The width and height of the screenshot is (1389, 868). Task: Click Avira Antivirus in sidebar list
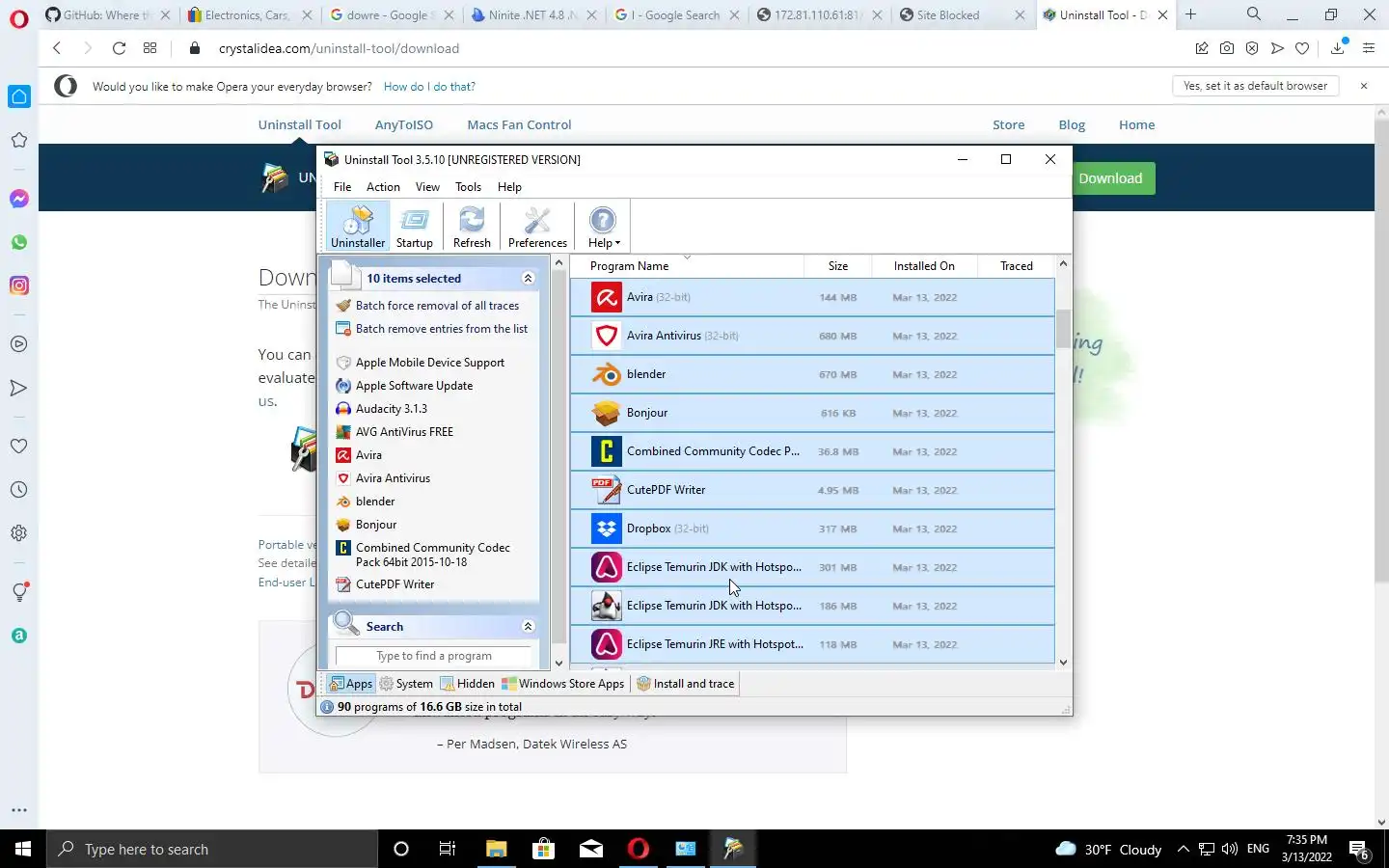coord(393,478)
